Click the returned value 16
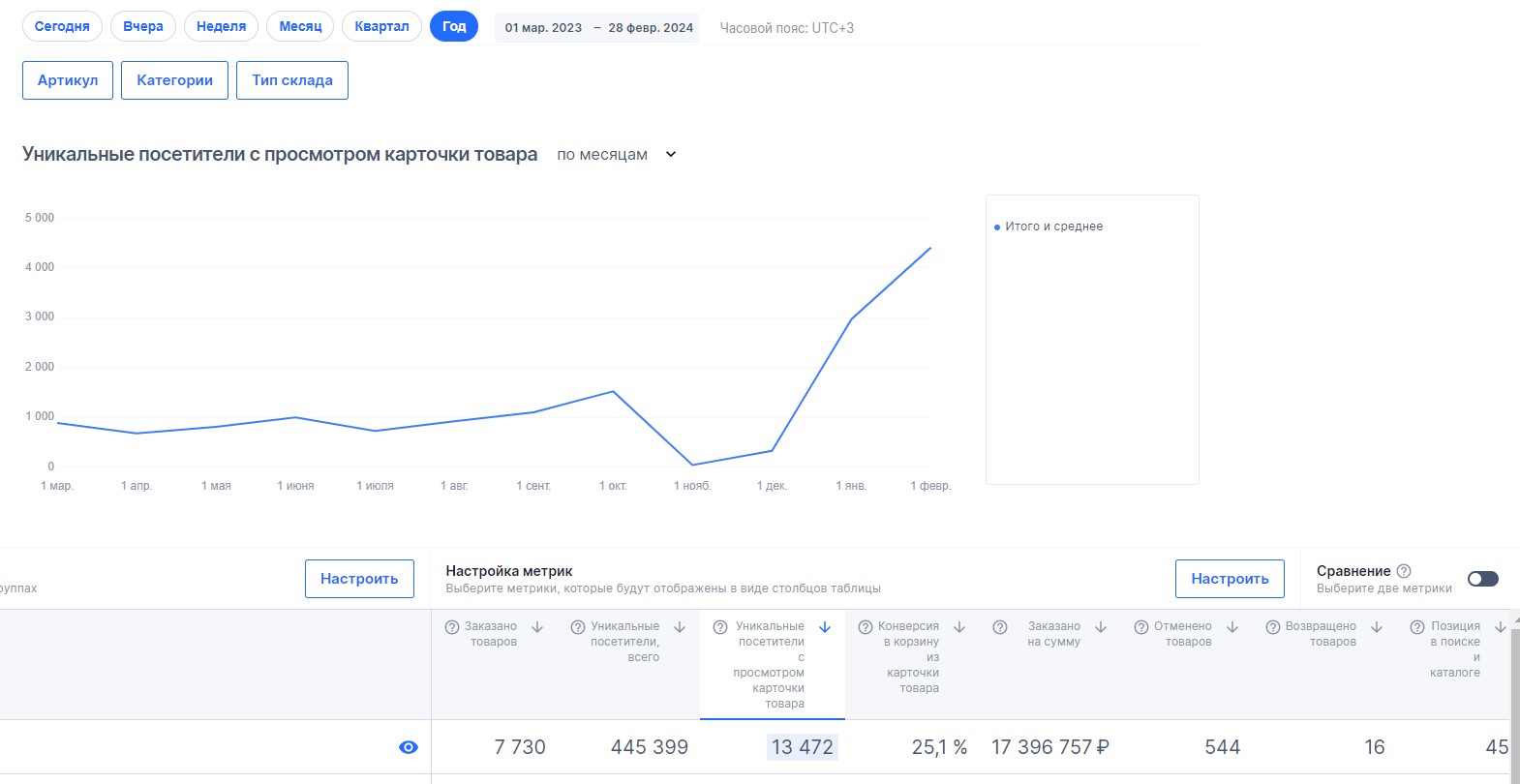This screenshot has width=1520, height=784. click(1375, 747)
